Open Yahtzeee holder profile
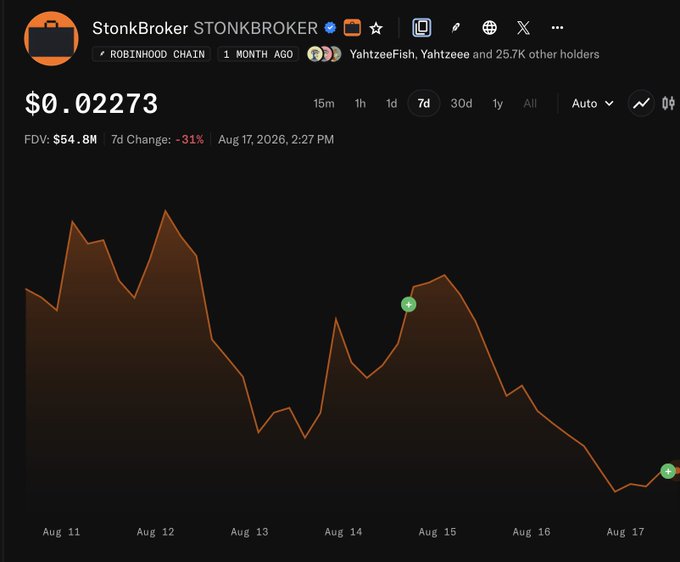This screenshot has width=680, height=562. click(x=445, y=54)
